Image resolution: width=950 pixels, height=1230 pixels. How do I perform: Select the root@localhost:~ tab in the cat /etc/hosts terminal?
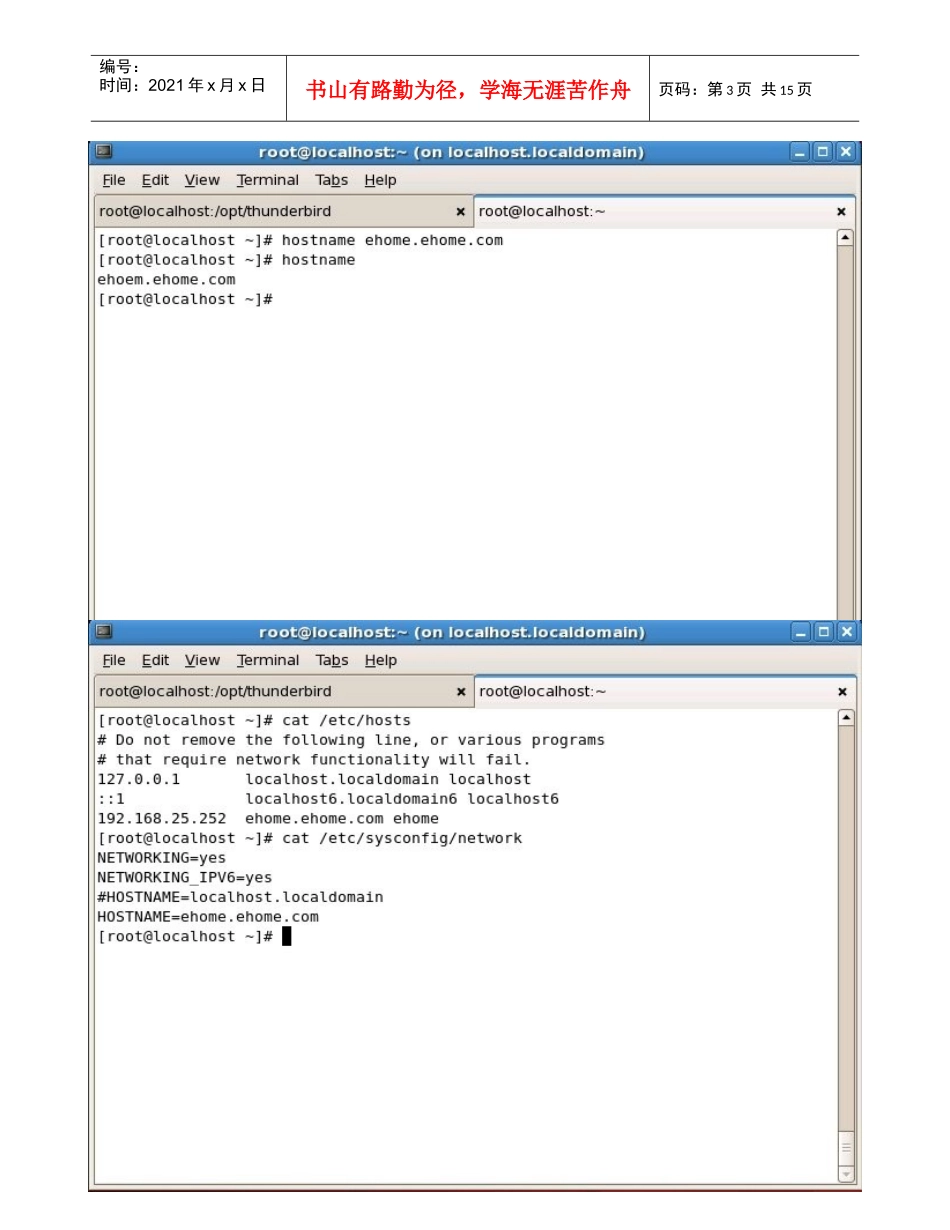click(664, 692)
